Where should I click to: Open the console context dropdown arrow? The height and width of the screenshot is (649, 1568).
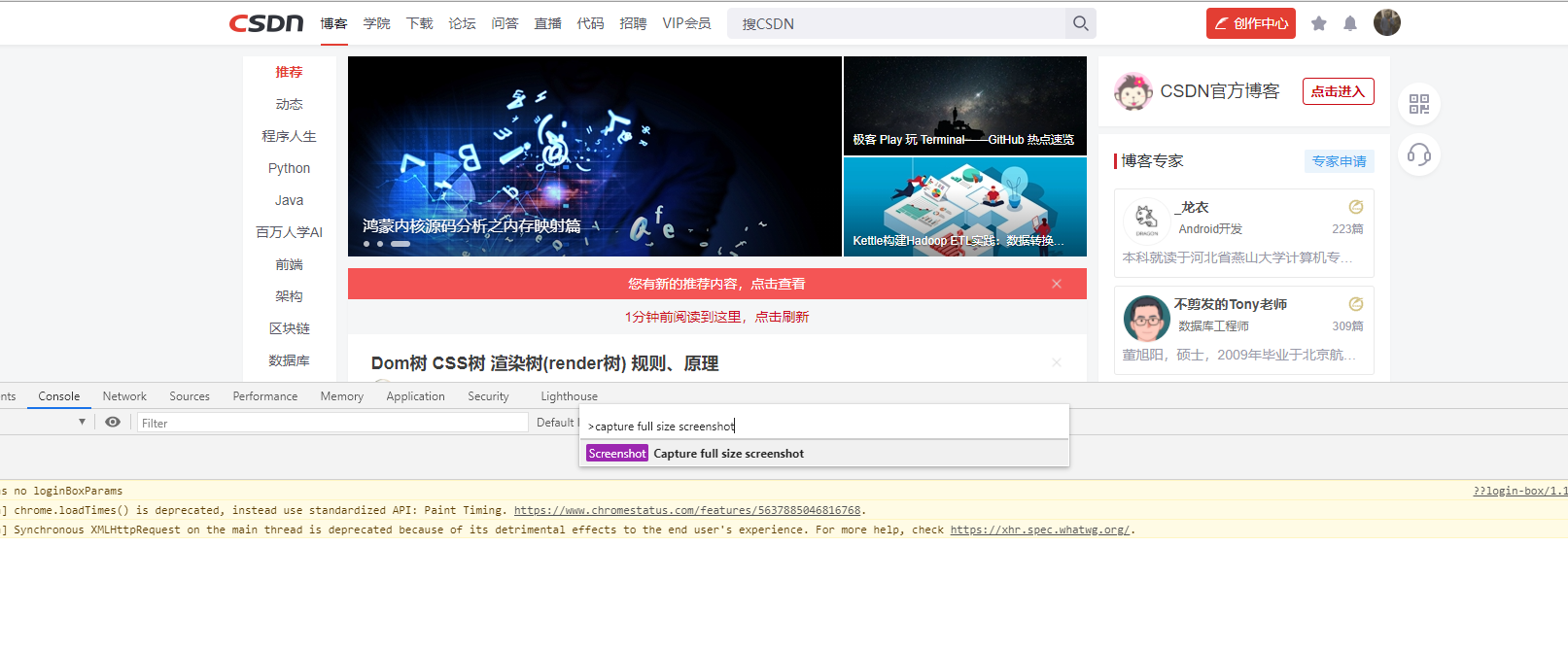(82, 422)
